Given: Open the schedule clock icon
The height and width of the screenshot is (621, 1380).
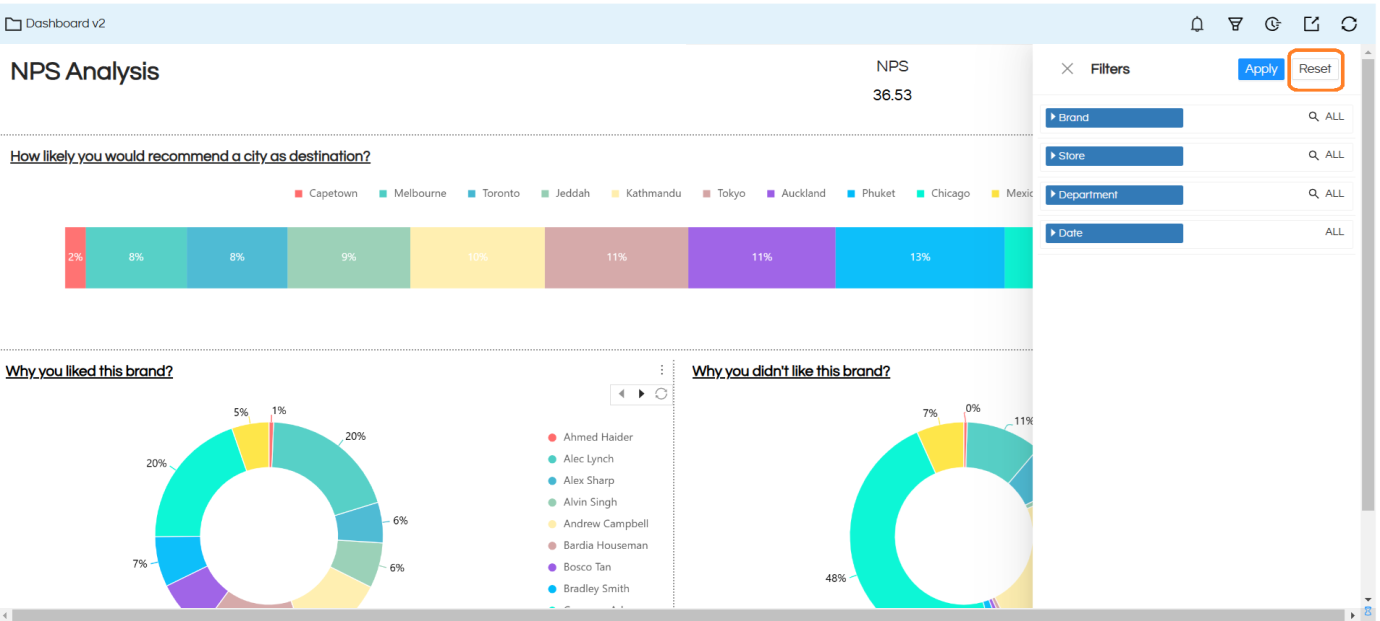Looking at the screenshot, I should (x=1273, y=24).
